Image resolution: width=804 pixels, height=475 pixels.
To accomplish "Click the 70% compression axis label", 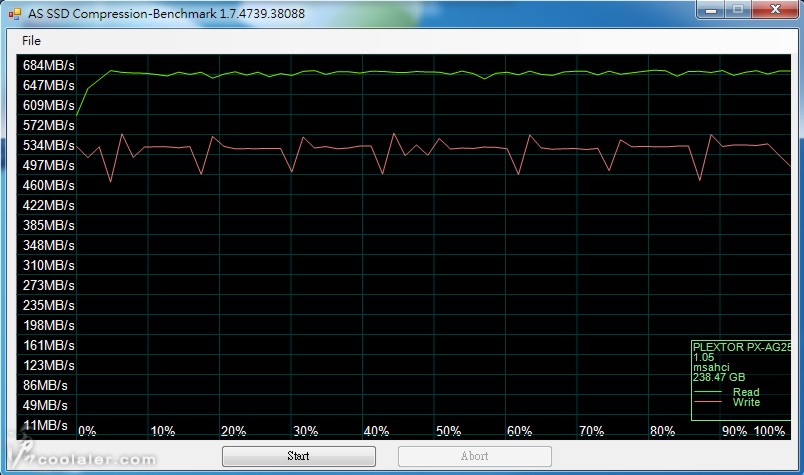I will tap(591, 431).
